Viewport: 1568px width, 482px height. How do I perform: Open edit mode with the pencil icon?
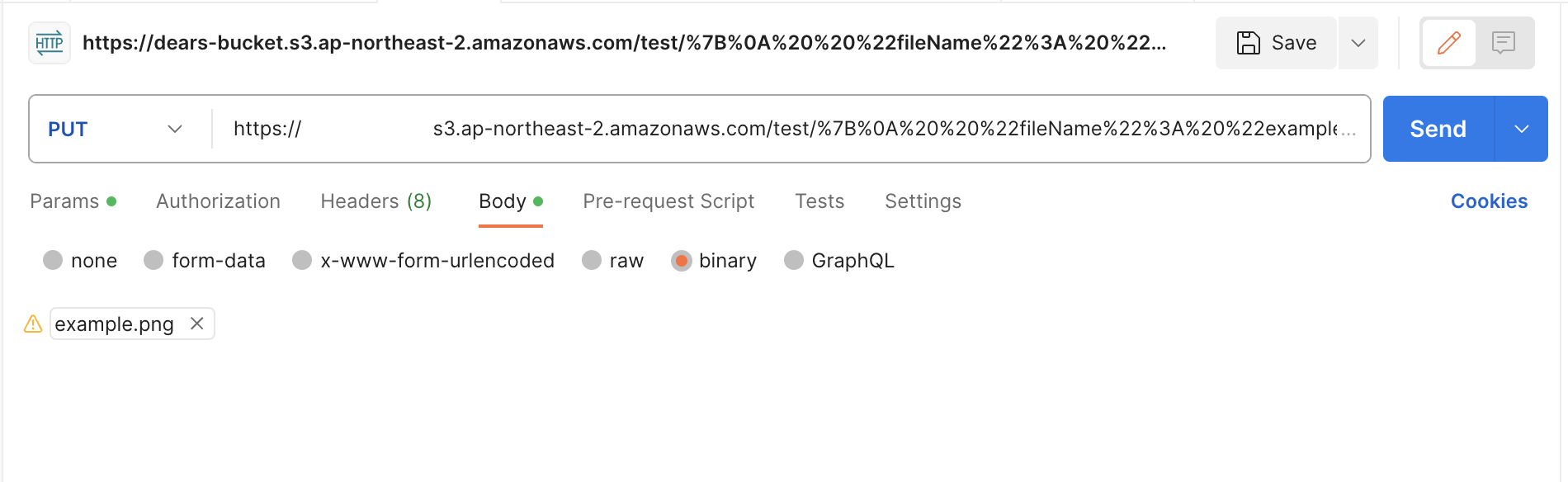1449,43
